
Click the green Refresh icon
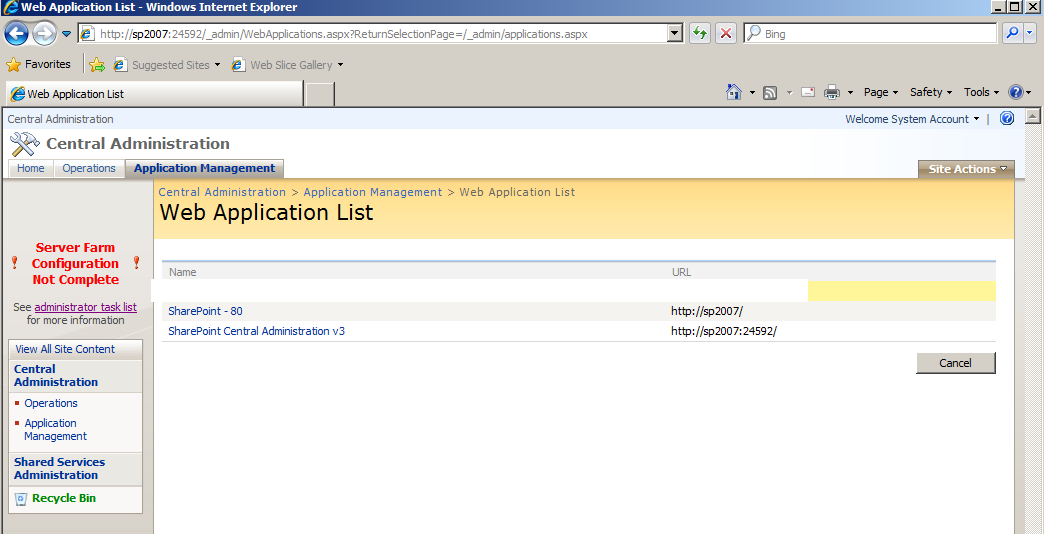point(699,33)
